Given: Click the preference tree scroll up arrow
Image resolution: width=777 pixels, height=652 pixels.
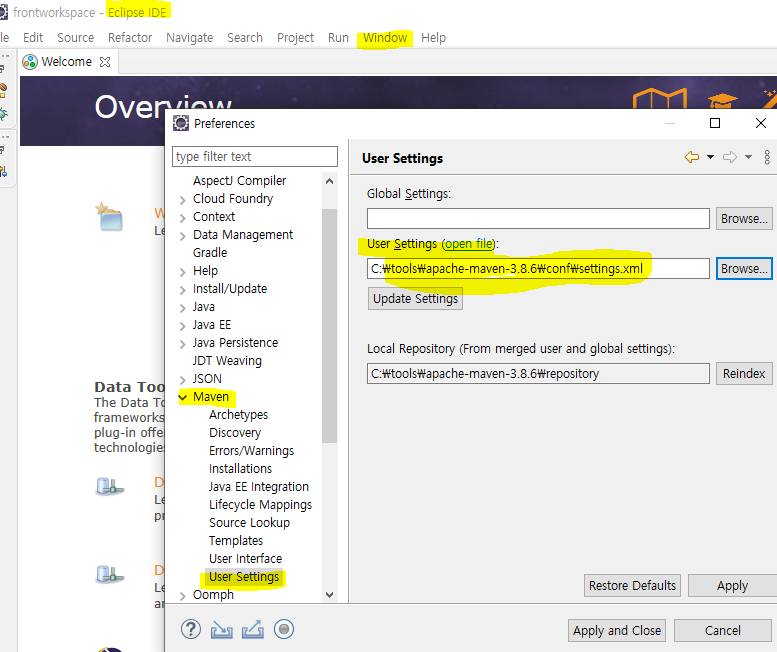Looking at the screenshot, I should pos(330,181).
